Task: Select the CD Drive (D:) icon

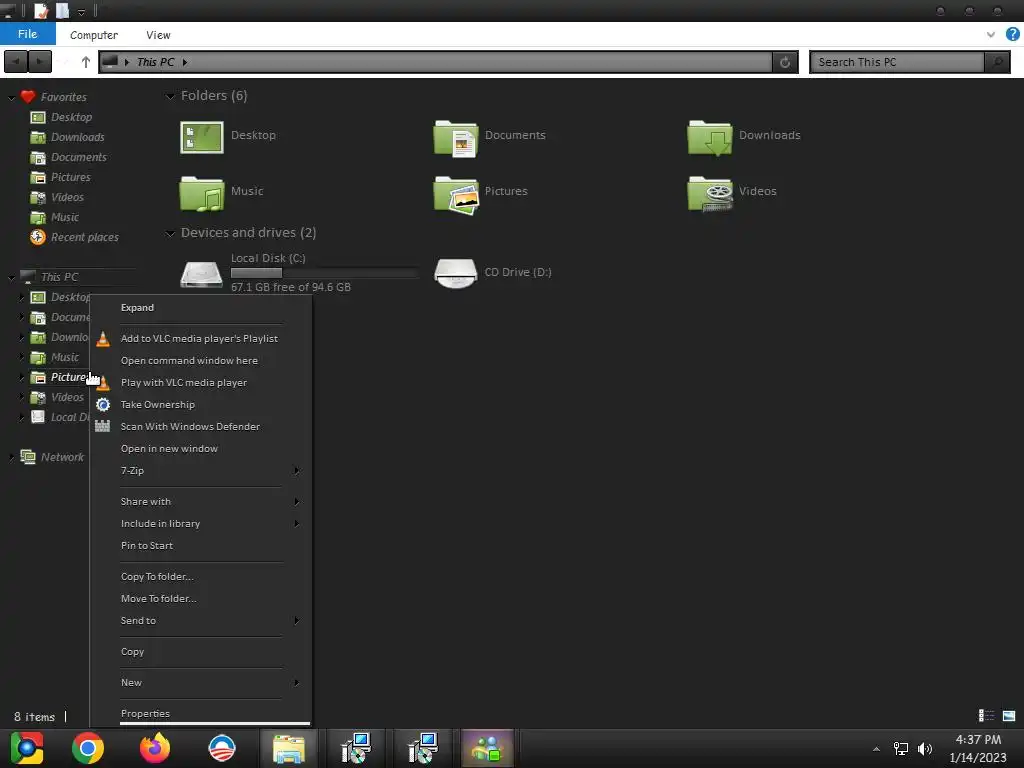Action: coord(456,272)
